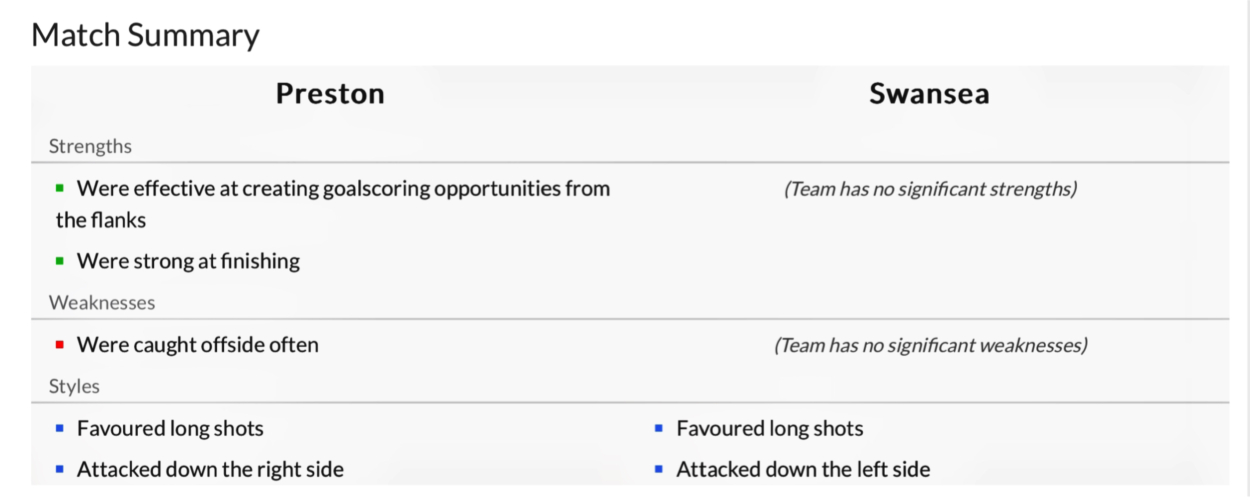This screenshot has height=500, width=1250.
Task: Click the green bullet beside goalscoring opportunities strength
Action: pos(60,188)
